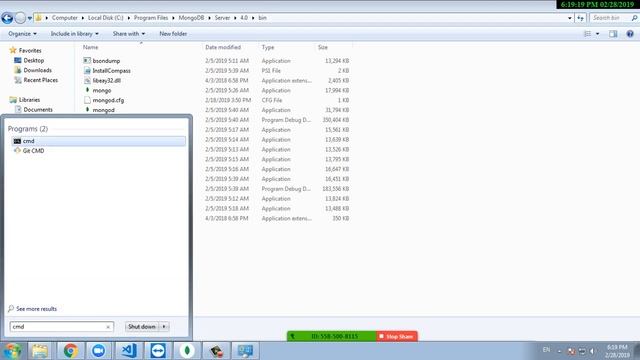
Task: Select the bsondump file
Action: coord(106,61)
